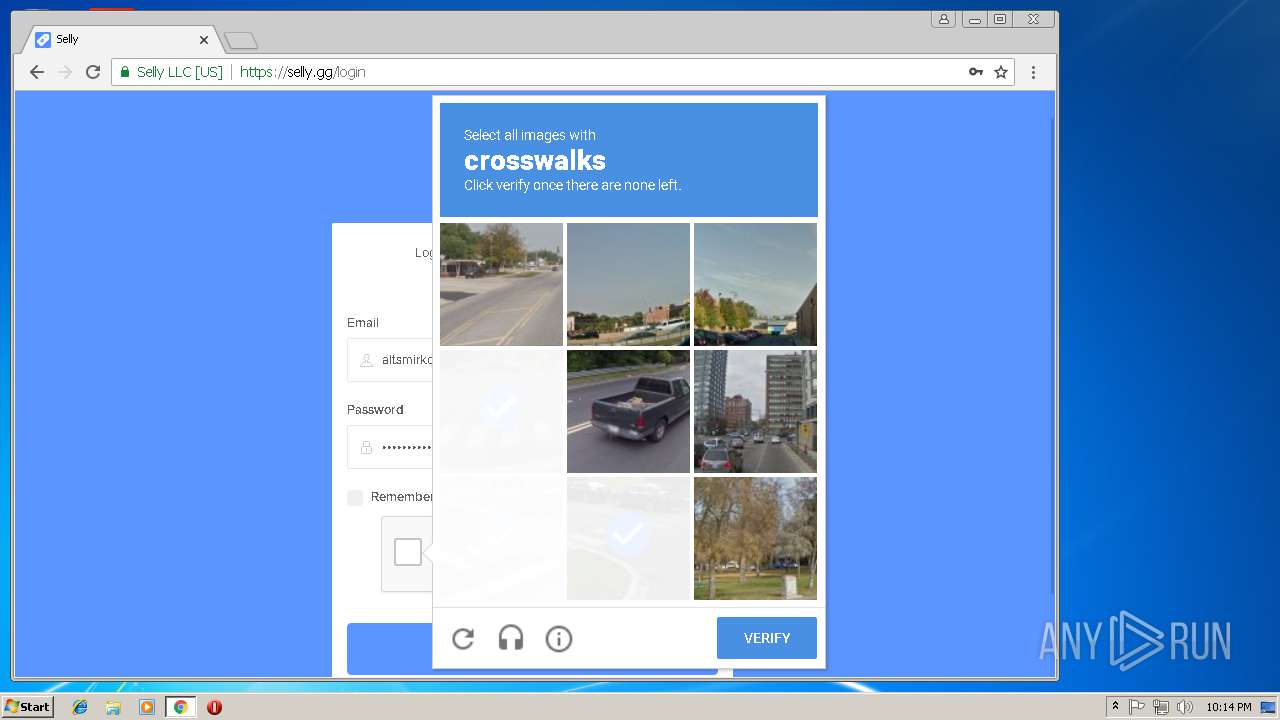Go back using browser back arrow

point(37,72)
